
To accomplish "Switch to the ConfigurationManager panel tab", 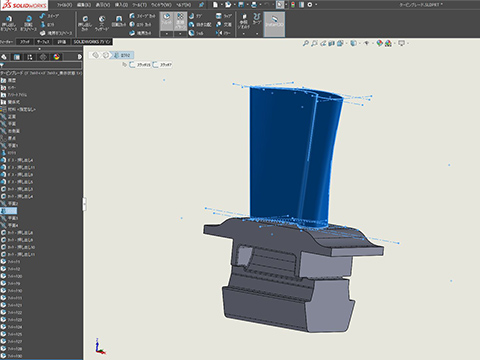I will [x=30, y=57].
